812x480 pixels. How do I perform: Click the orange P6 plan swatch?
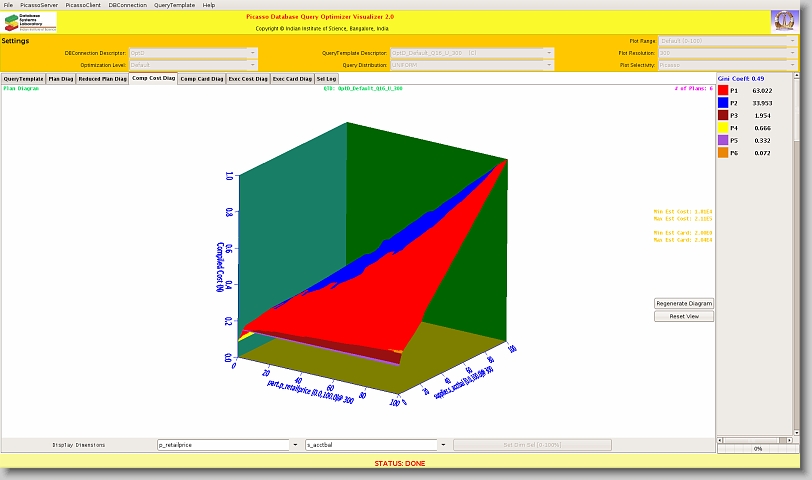coord(723,153)
